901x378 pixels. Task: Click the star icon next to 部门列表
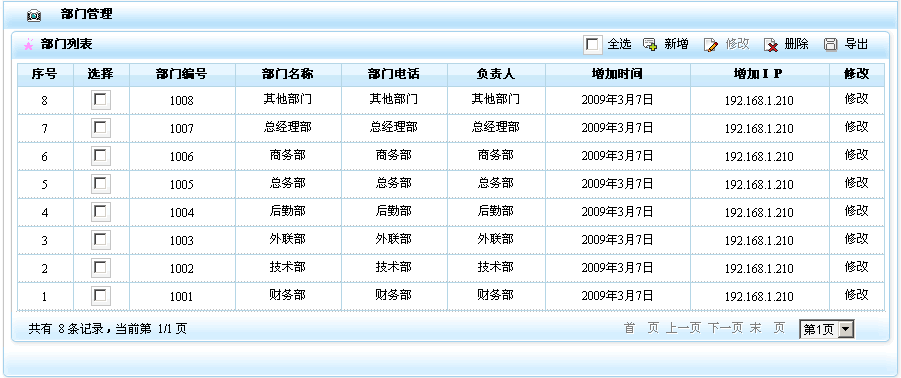point(28,45)
